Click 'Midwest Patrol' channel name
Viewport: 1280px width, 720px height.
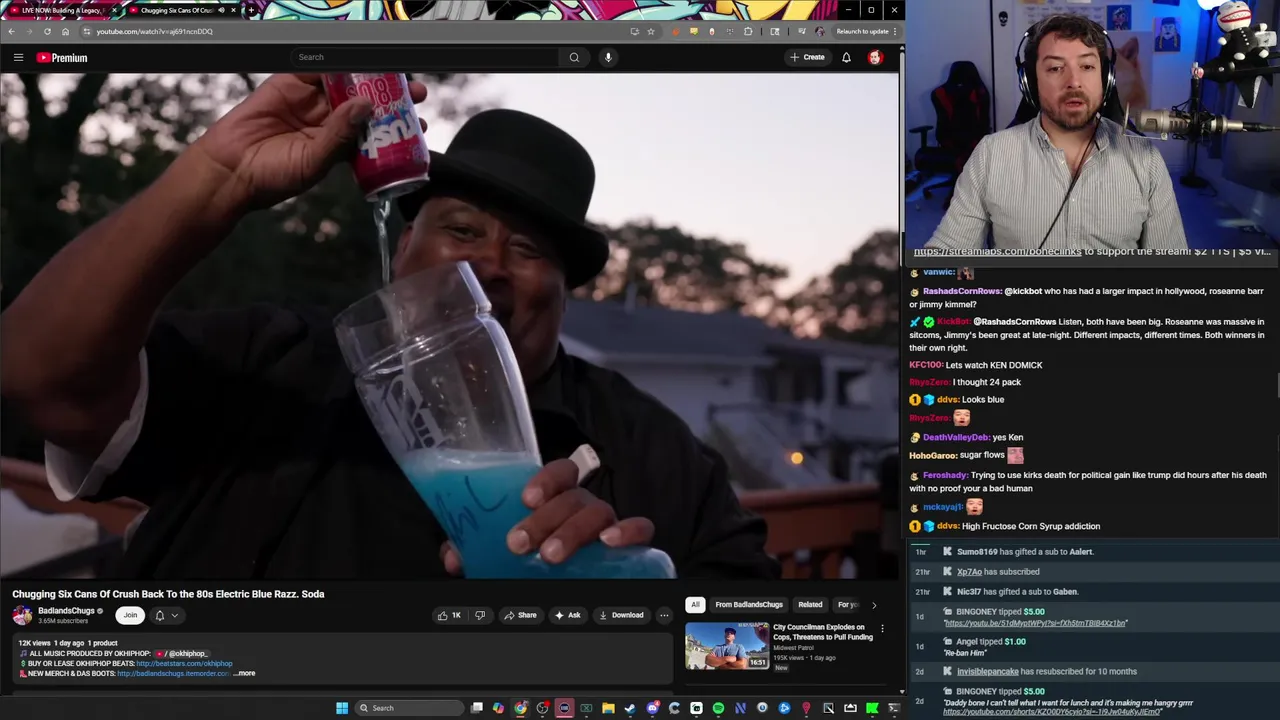[794, 647]
